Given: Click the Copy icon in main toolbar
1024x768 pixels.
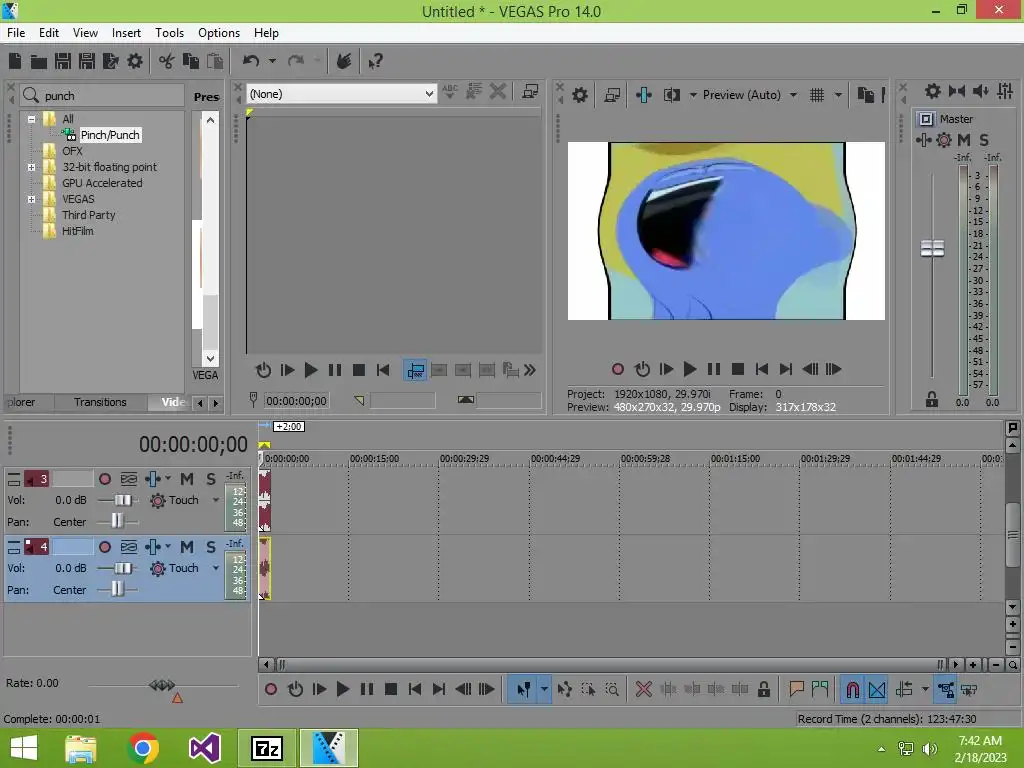Looking at the screenshot, I should point(191,61).
